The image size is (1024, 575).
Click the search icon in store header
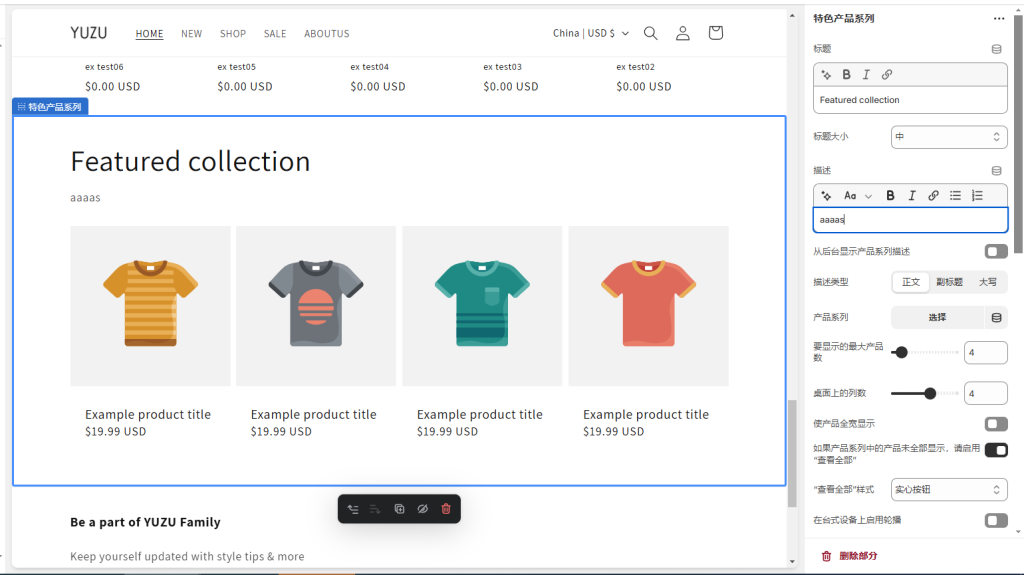[x=650, y=33]
